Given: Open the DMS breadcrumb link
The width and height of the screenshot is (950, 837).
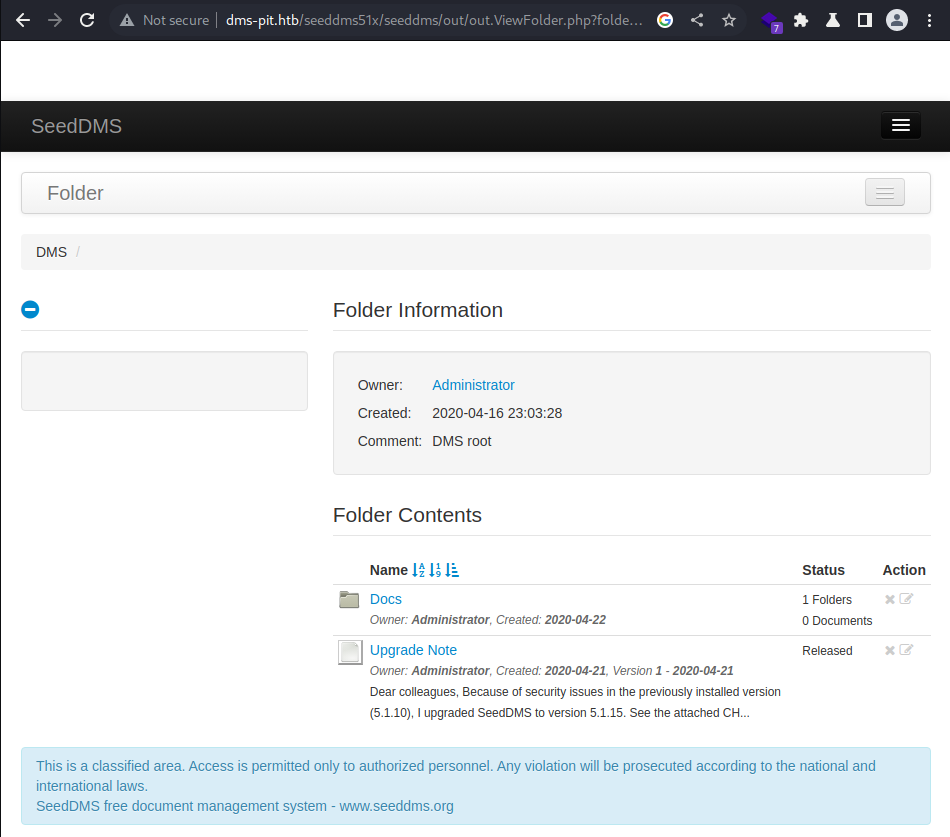Looking at the screenshot, I should pyautogui.click(x=51, y=252).
